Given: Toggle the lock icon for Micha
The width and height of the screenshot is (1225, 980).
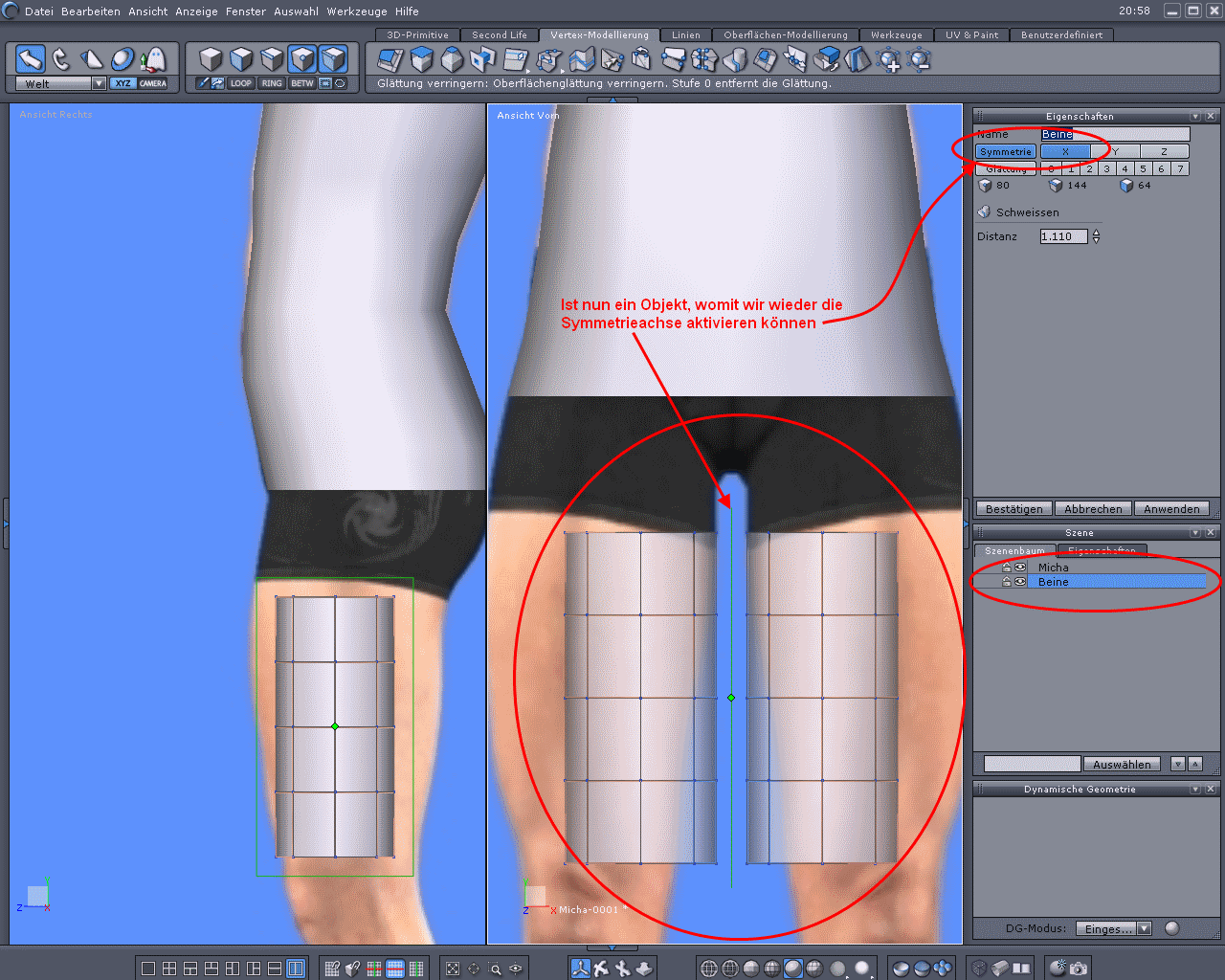Looking at the screenshot, I should [x=1006, y=568].
